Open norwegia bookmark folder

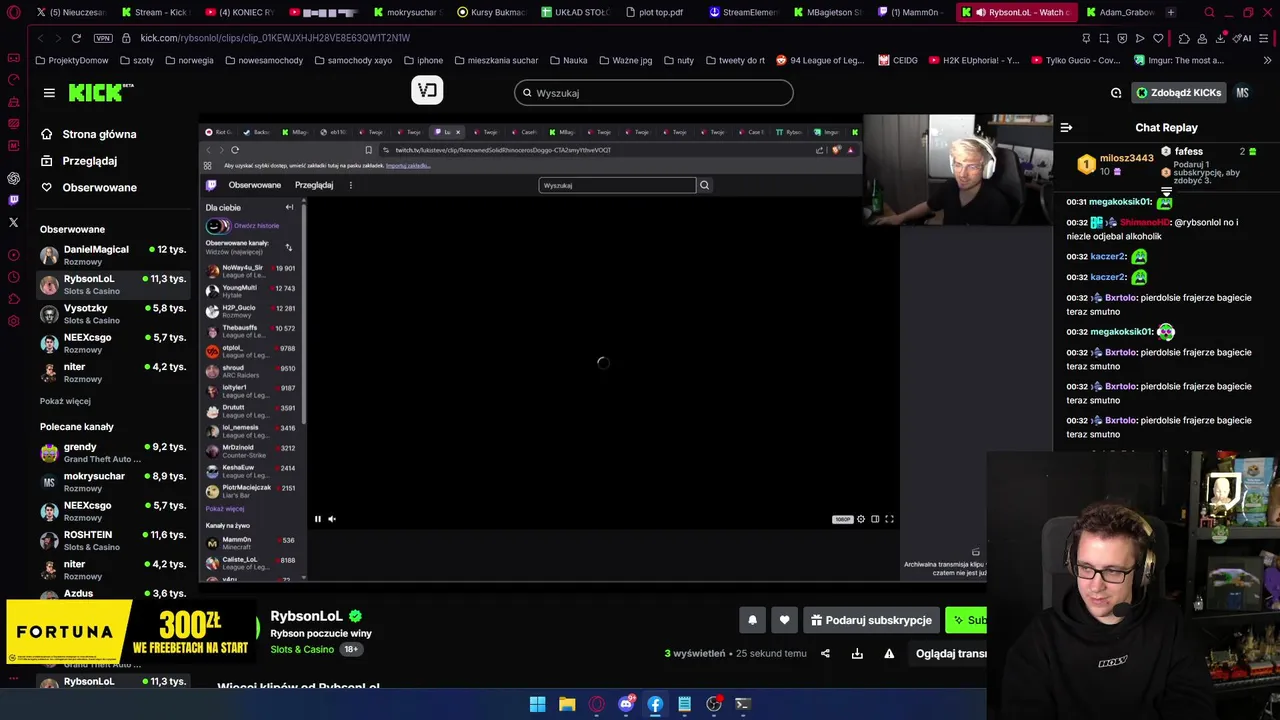(x=188, y=60)
